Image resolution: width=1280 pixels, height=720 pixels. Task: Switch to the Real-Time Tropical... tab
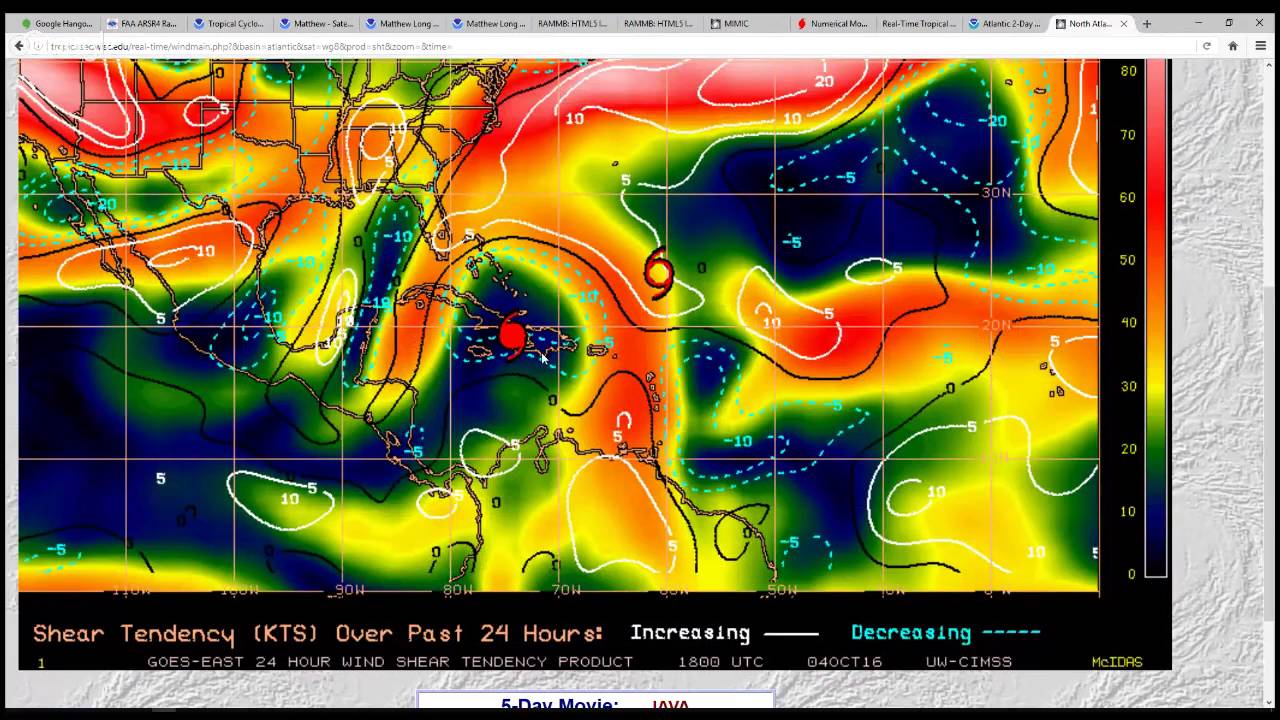pyautogui.click(x=918, y=23)
